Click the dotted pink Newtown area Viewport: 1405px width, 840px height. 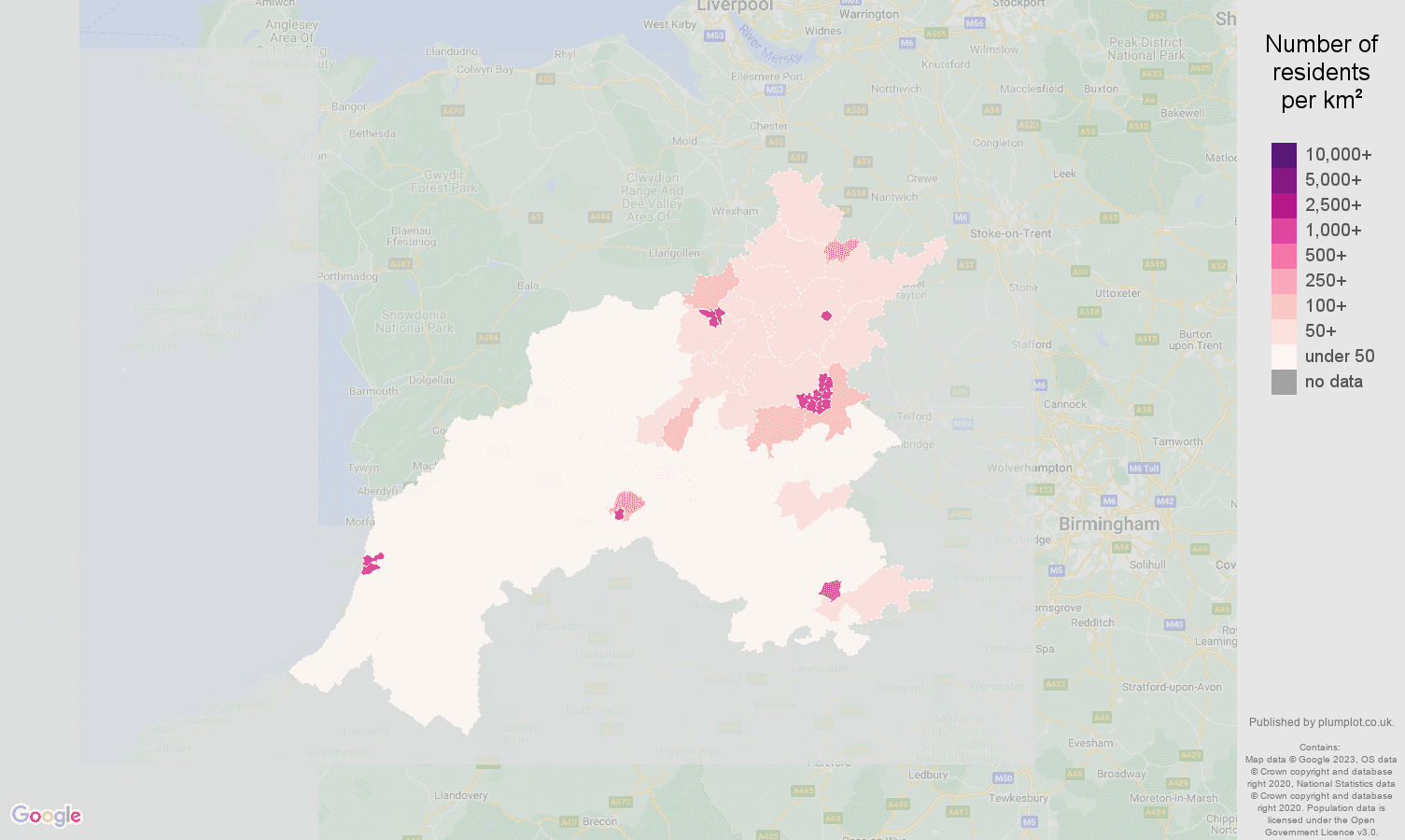[627, 505]
